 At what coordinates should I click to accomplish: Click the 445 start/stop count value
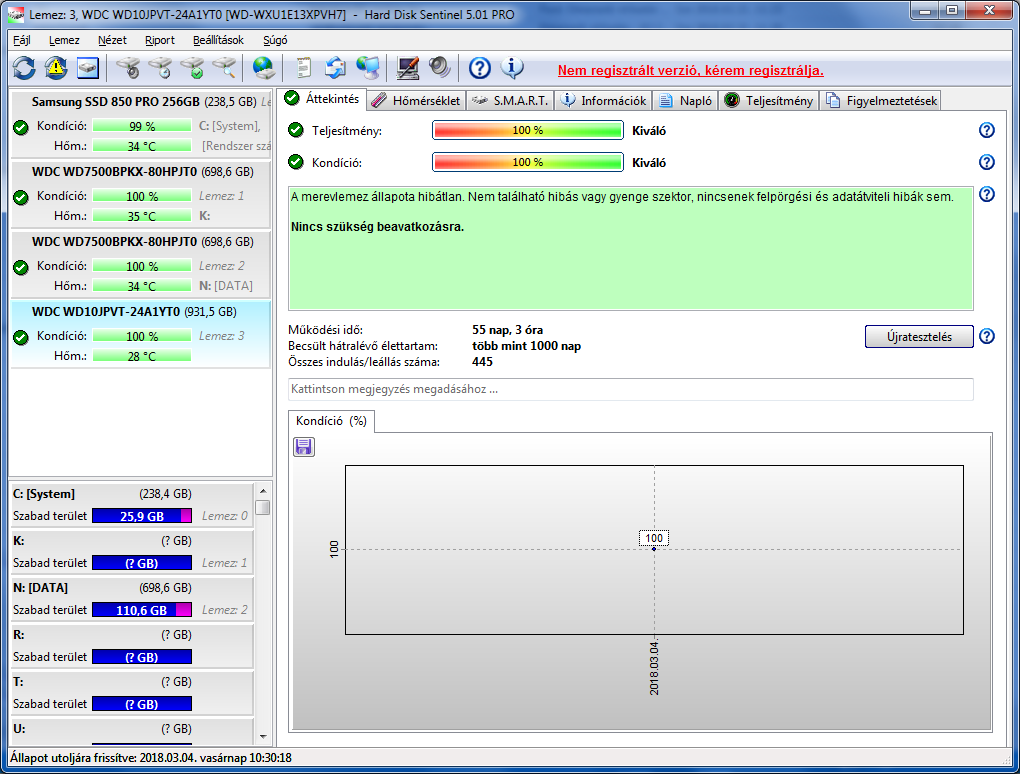pos(482,362)
